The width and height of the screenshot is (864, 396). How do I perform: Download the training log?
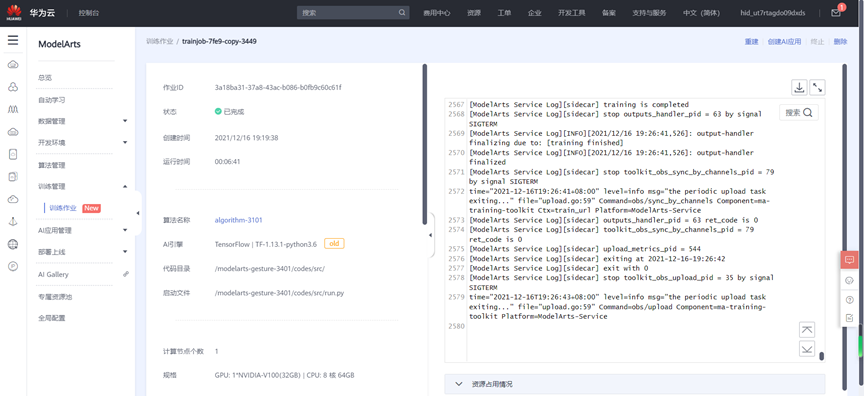[x=799, y=87]
